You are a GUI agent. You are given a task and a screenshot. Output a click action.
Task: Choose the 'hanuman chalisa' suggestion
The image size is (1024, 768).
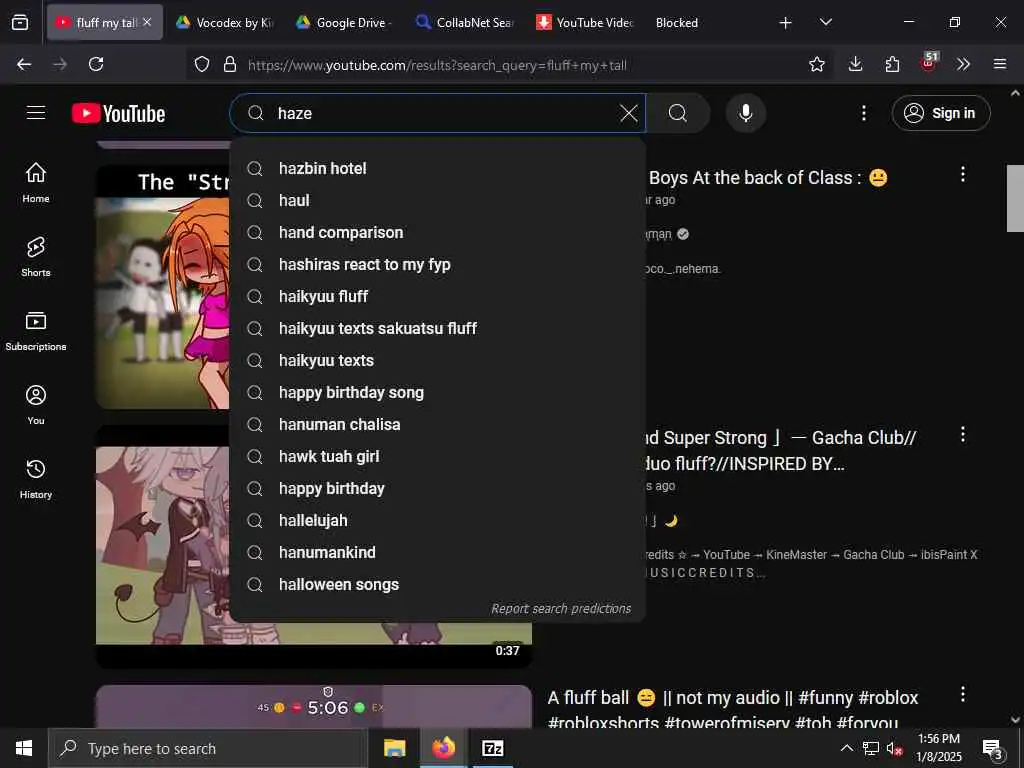tap(438, 424)
